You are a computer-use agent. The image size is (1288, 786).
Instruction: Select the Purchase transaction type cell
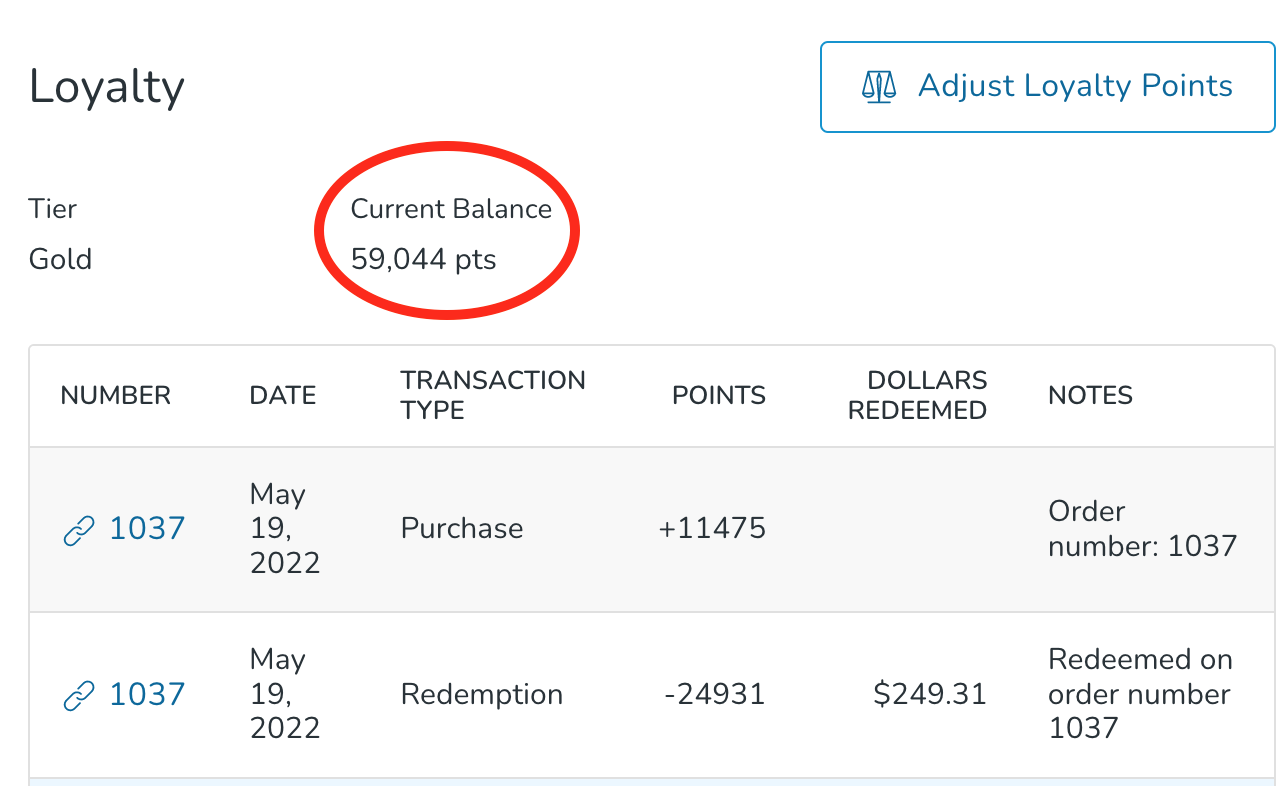point(461,528)
